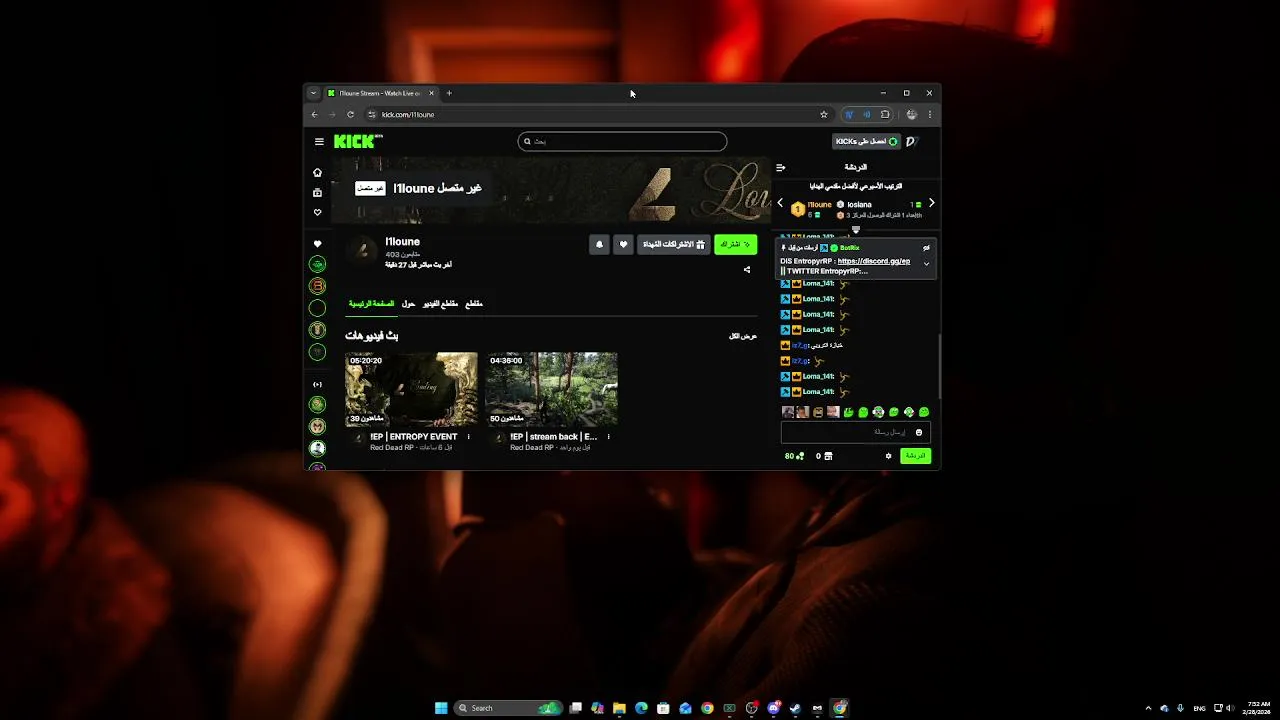Go to next leaderboard slide
The image size is (1280, 720).
click(931, 203)
